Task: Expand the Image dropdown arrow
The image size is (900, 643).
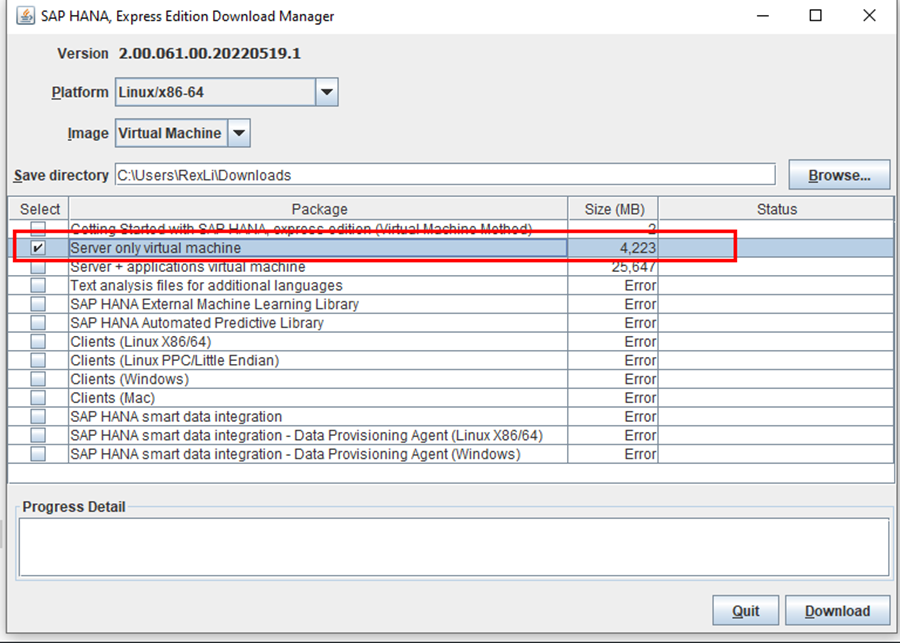Action: (x=239, y=133)
